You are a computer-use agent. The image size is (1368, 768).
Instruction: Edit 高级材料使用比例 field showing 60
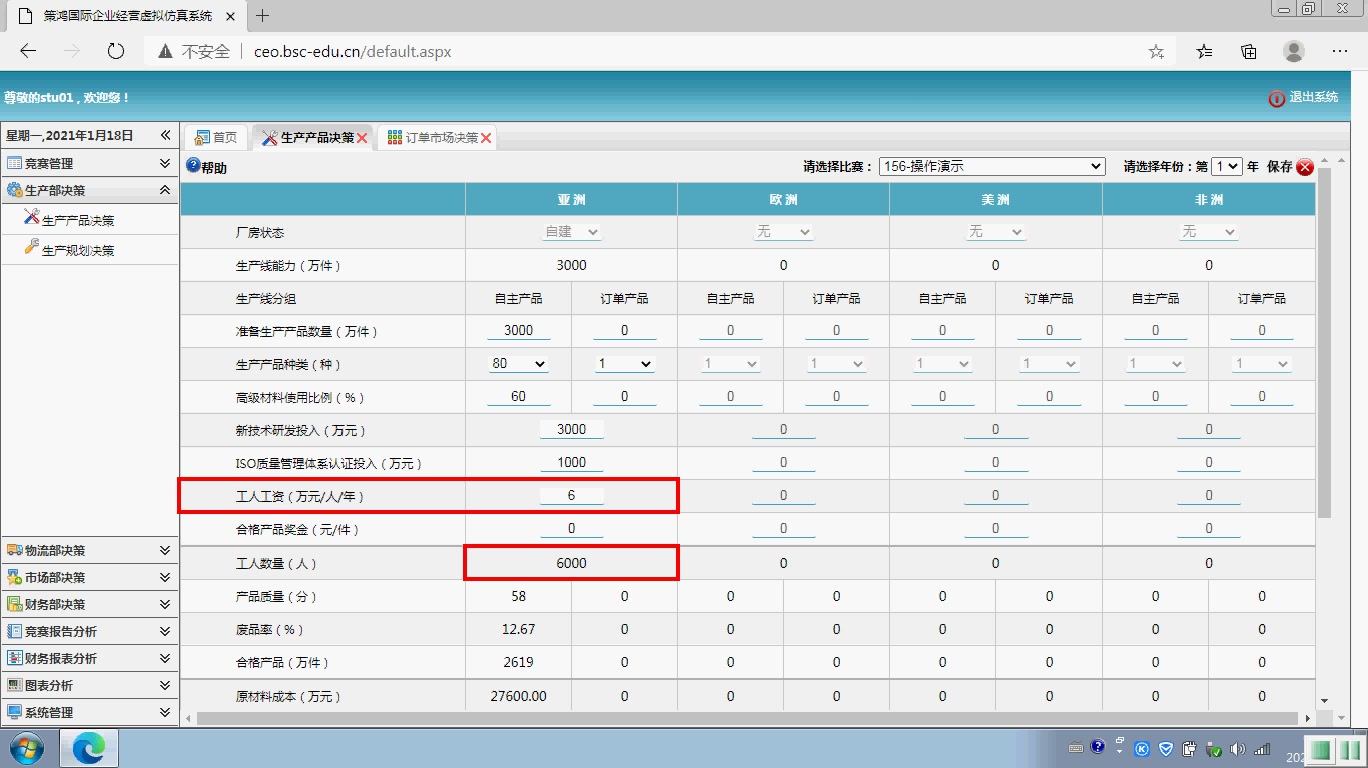point(518,396)
